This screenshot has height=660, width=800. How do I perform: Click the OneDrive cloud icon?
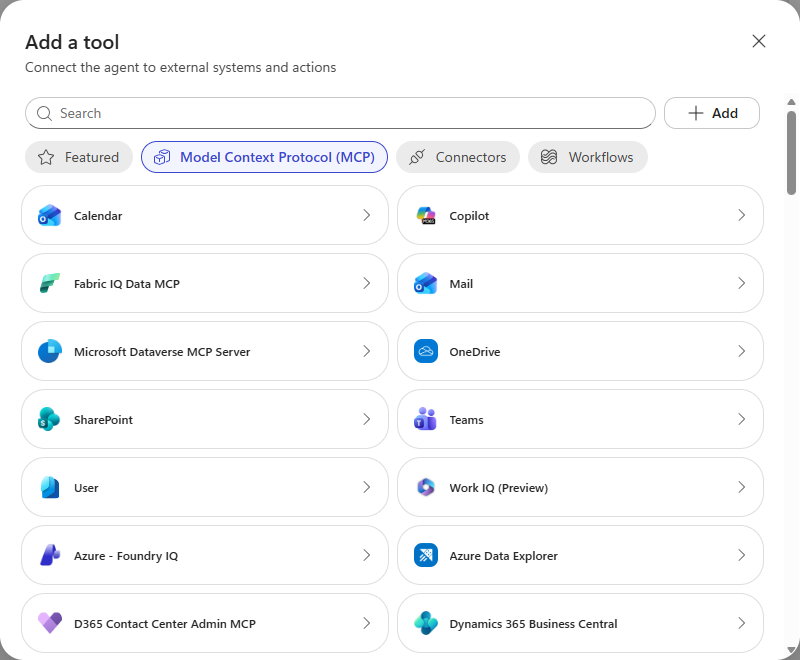tap(426, 351)
